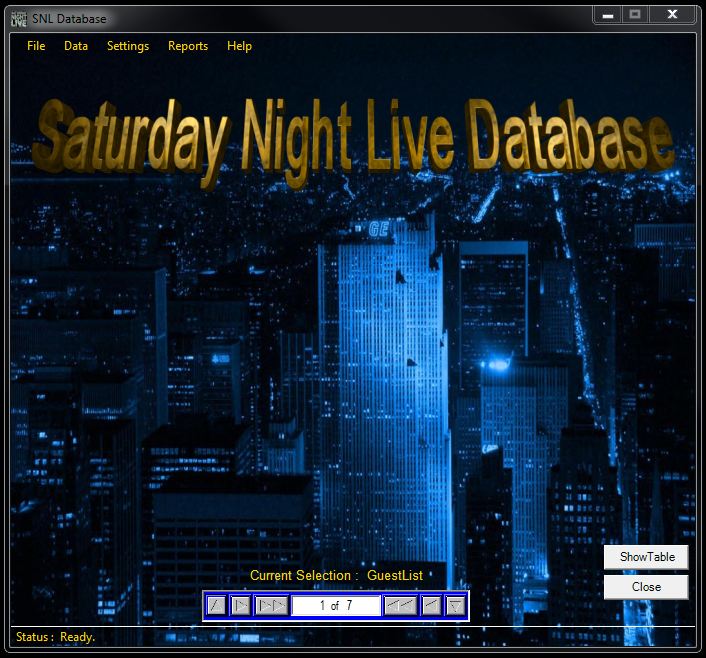Click the up-triangle button in record navigator
The image size is (706, 658).
(216, 605)
